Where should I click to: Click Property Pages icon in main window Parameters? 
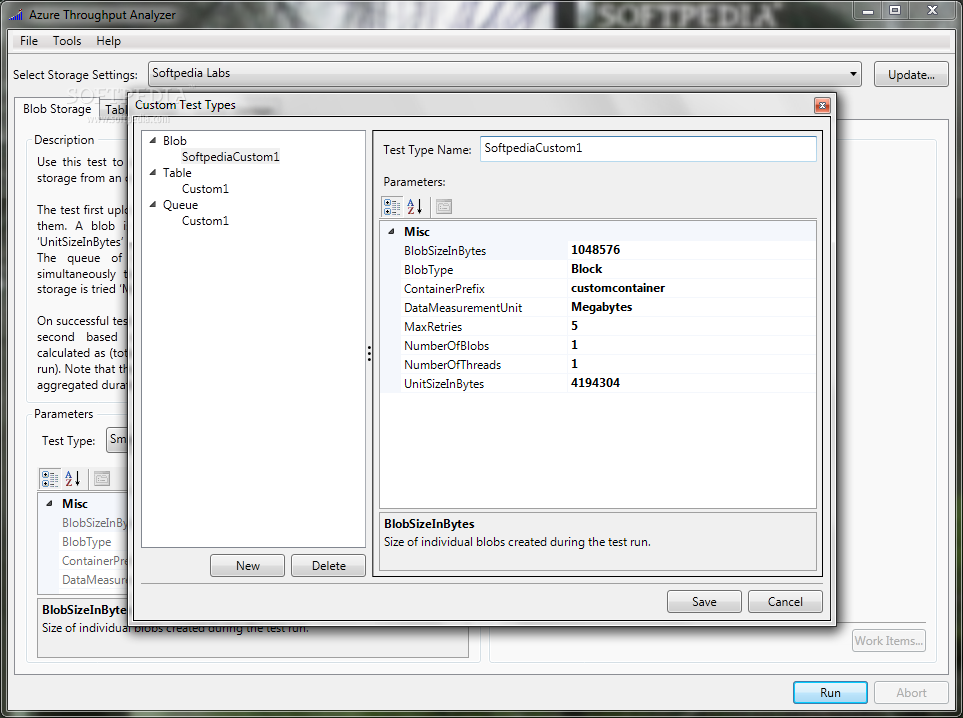point(102,478)
